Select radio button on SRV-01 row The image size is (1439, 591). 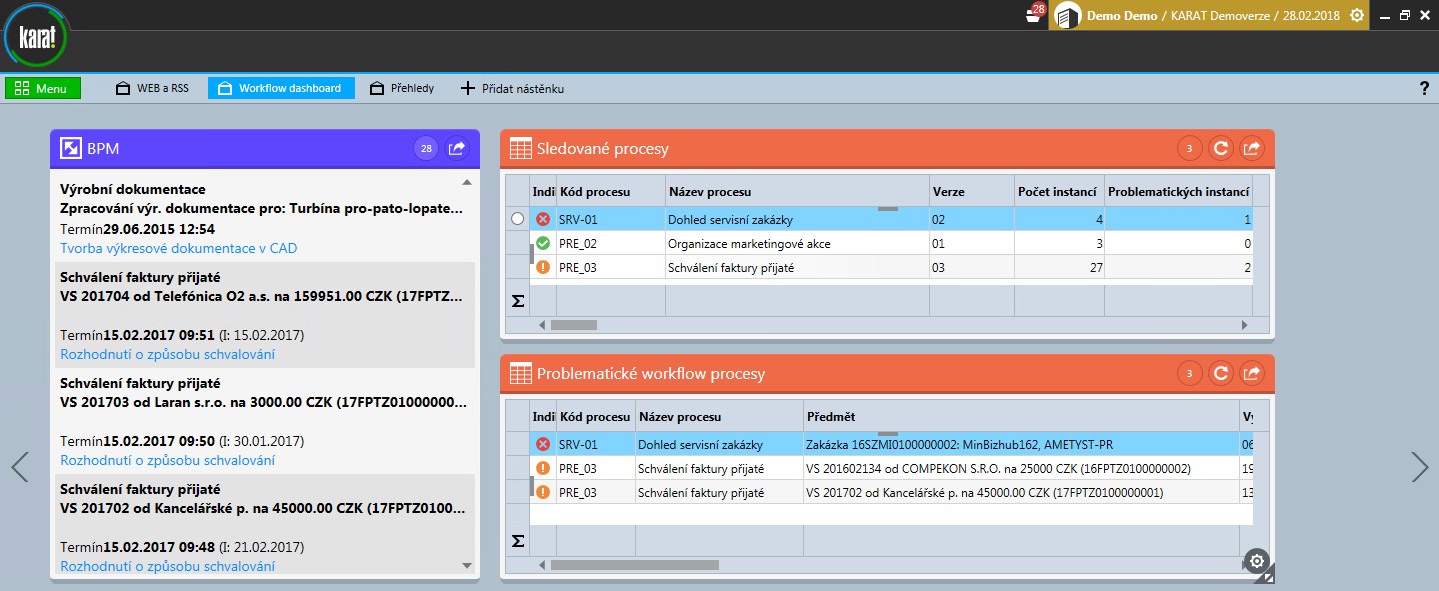tap(517, 219)
